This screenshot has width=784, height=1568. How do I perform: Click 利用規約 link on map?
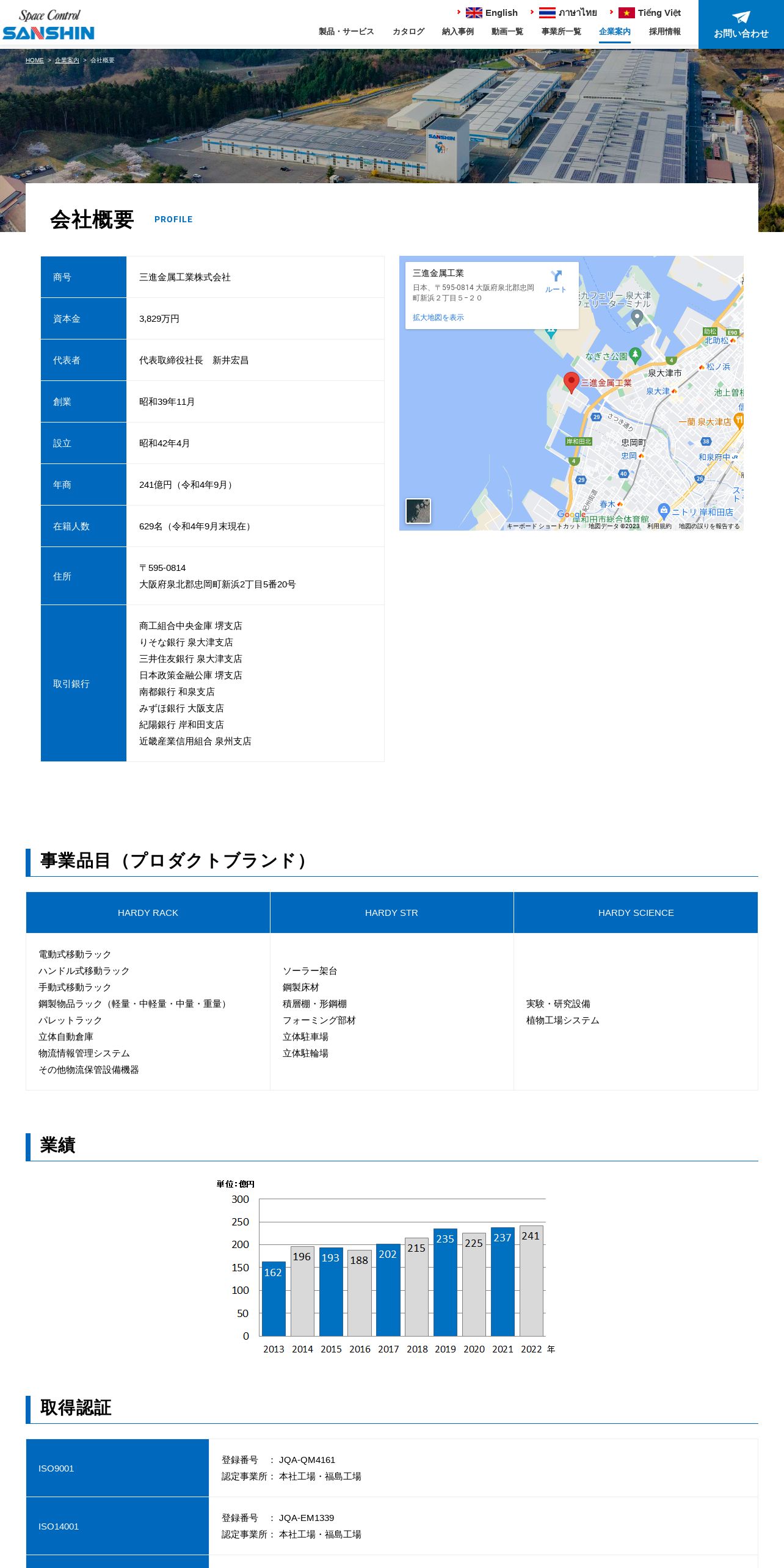(659, 526)
